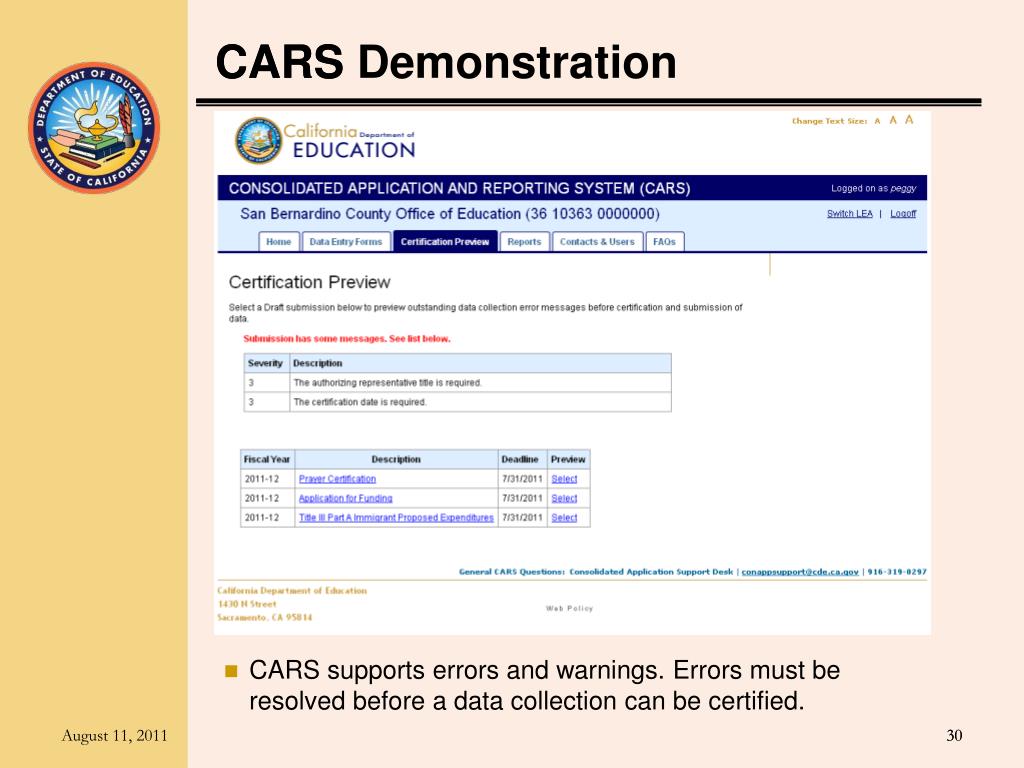Set text size to smallest A
Image resolution: width=1024 pixels, height=768 pixels.
click(x=878, y=121)
